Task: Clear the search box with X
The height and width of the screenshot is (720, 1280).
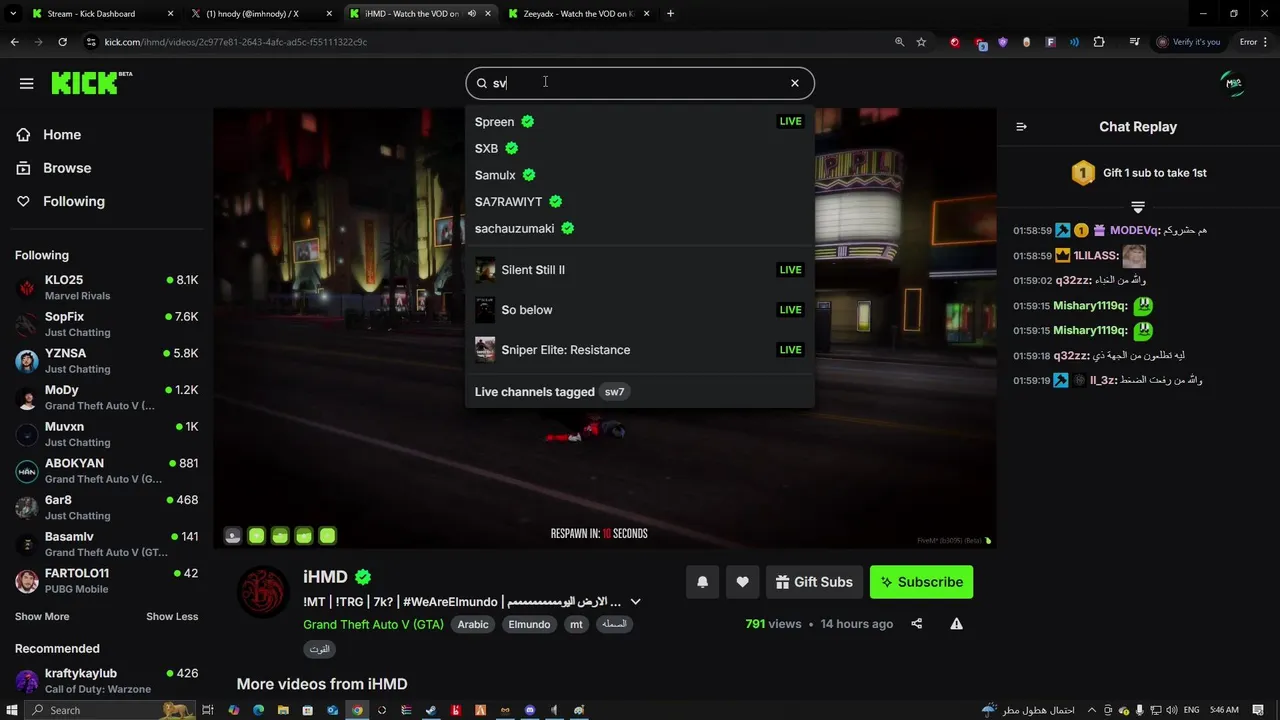Action: [795, 83]
